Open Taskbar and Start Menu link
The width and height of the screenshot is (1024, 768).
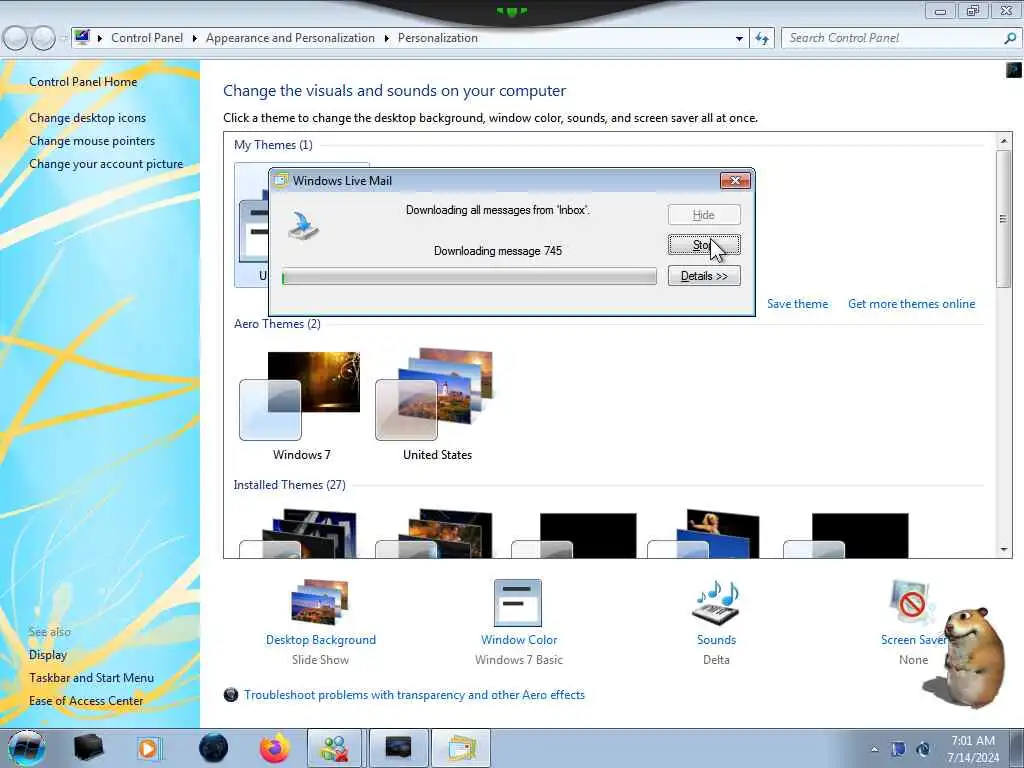(x=91, y=678)
